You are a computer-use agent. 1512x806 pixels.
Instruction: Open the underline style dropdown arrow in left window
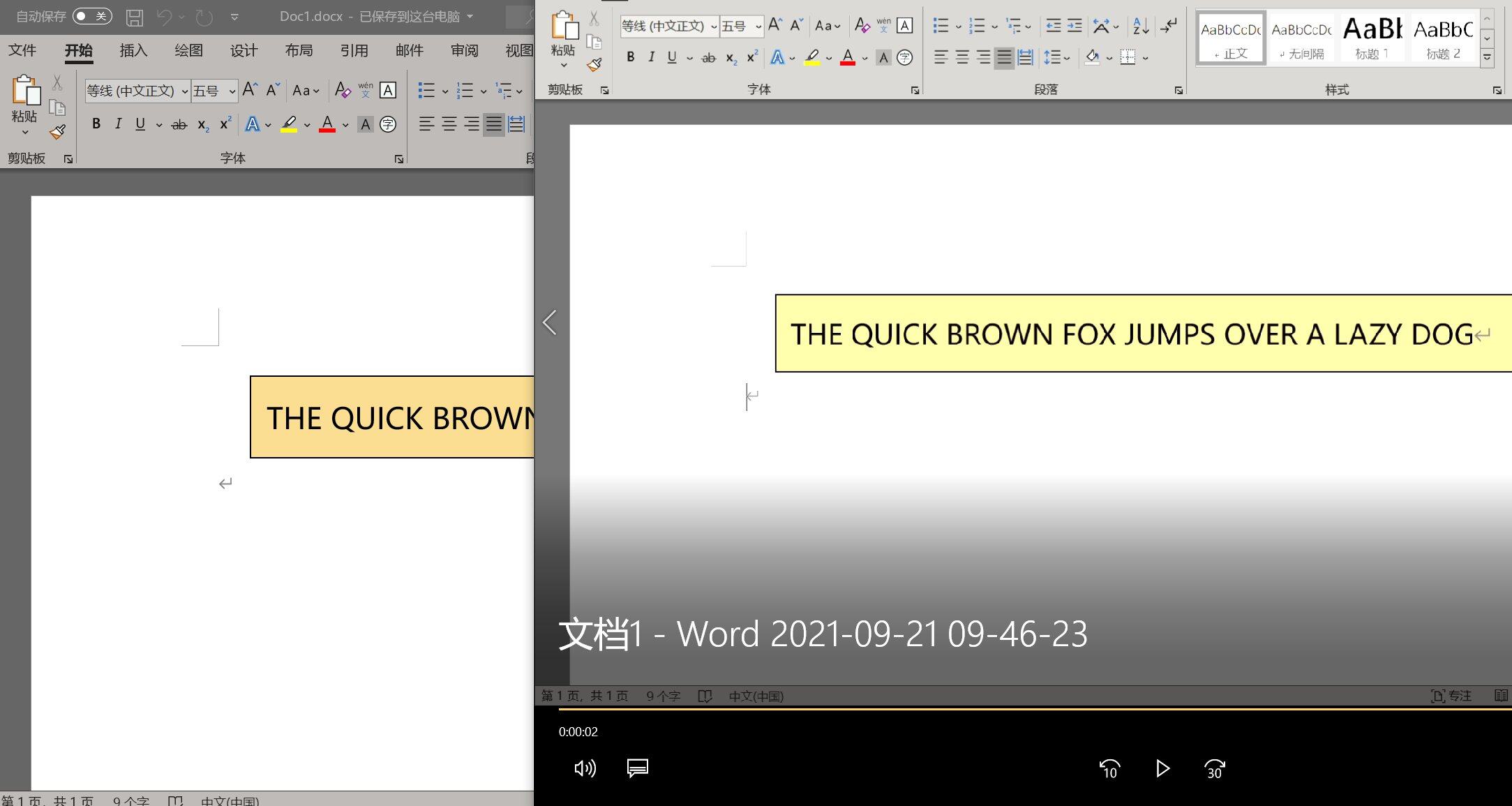tap(159, 125)
